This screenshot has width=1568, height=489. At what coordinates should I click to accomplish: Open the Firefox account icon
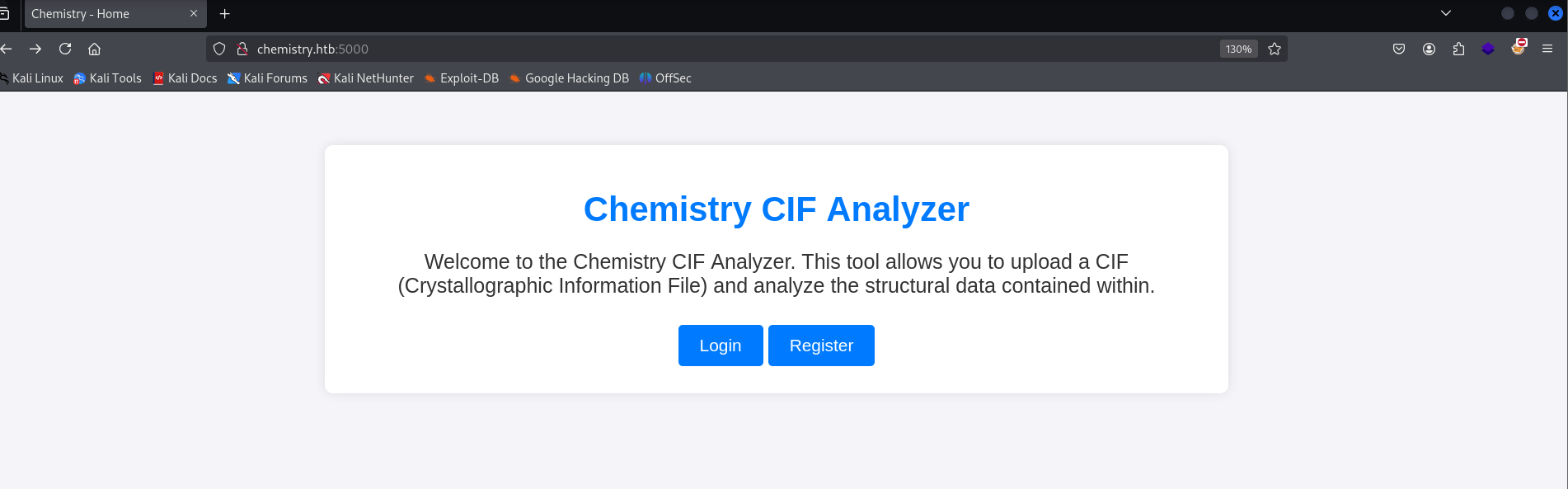coord(1429,49)
